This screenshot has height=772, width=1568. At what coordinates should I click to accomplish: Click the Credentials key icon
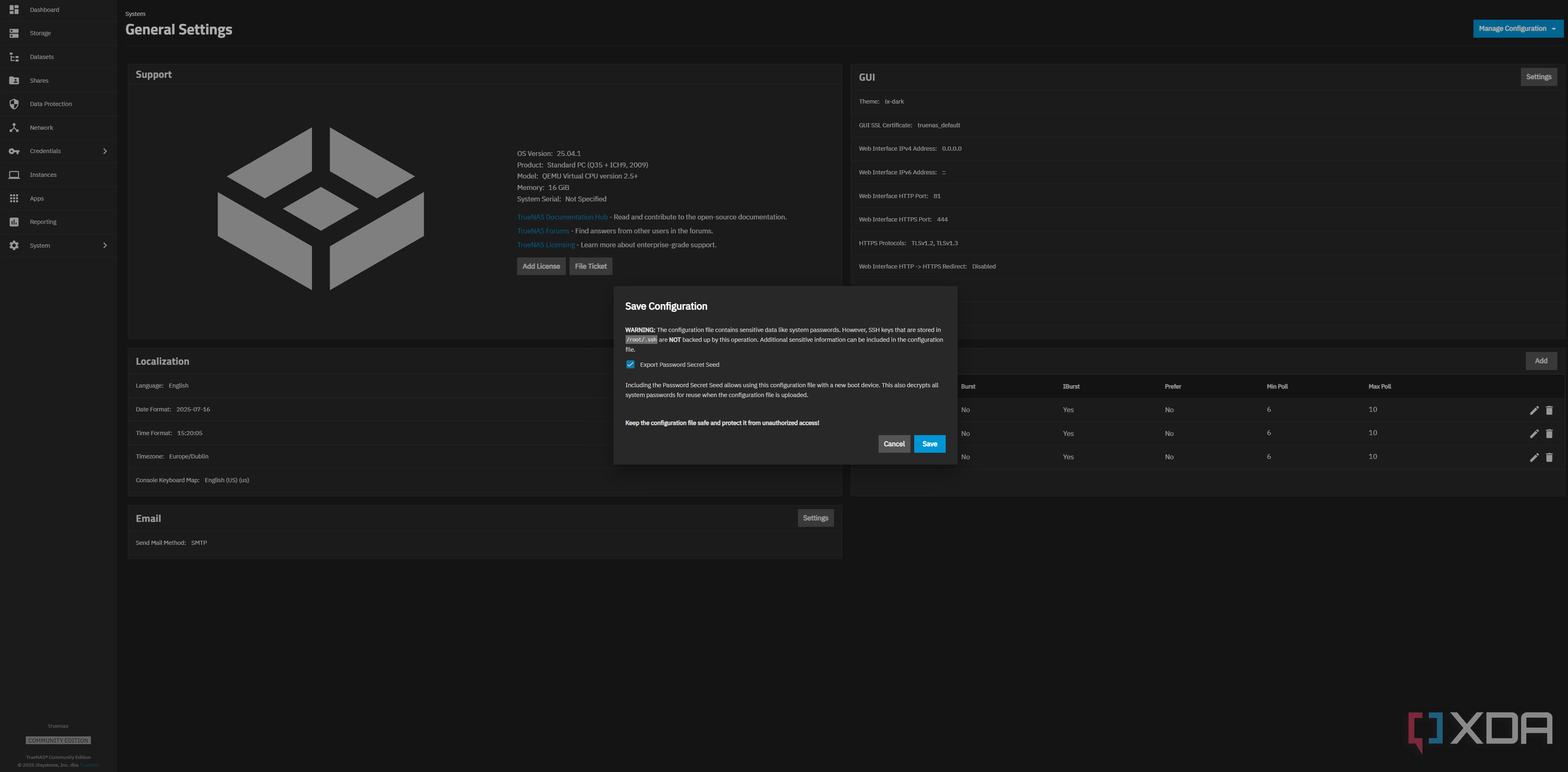[14, 151]
